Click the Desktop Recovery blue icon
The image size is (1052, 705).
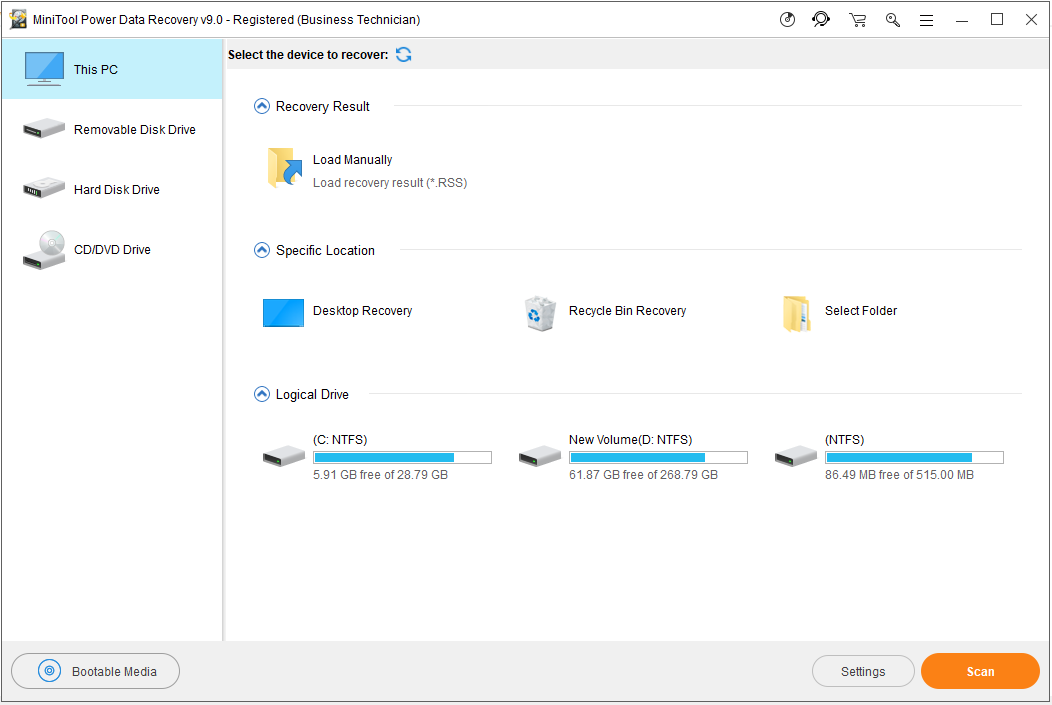(283, 313)
